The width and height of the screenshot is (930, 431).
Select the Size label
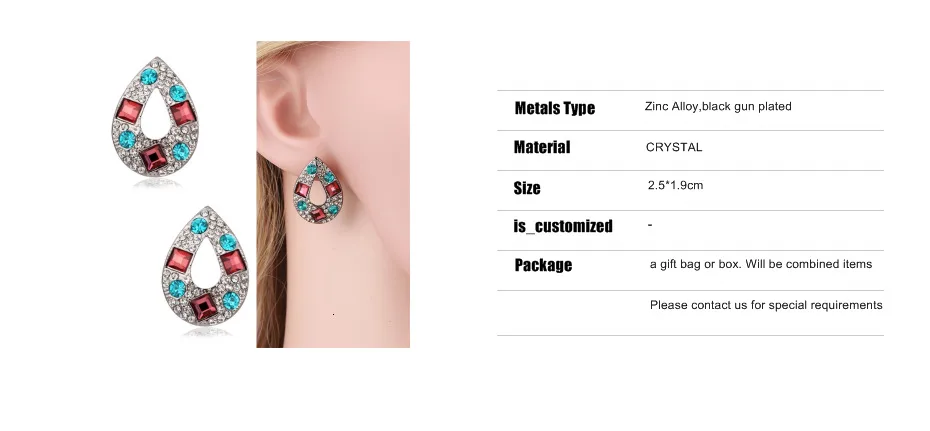coord(527,188)
